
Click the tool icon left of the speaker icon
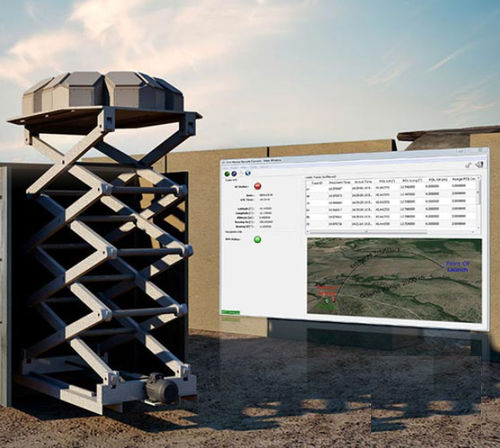469,165
